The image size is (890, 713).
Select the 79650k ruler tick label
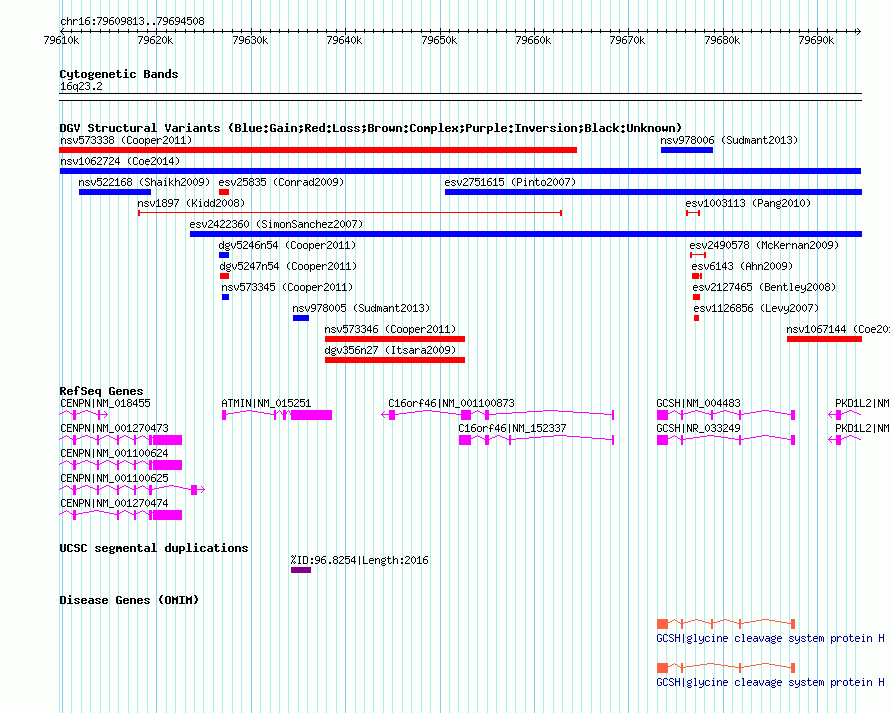click(x=439, y=40)
